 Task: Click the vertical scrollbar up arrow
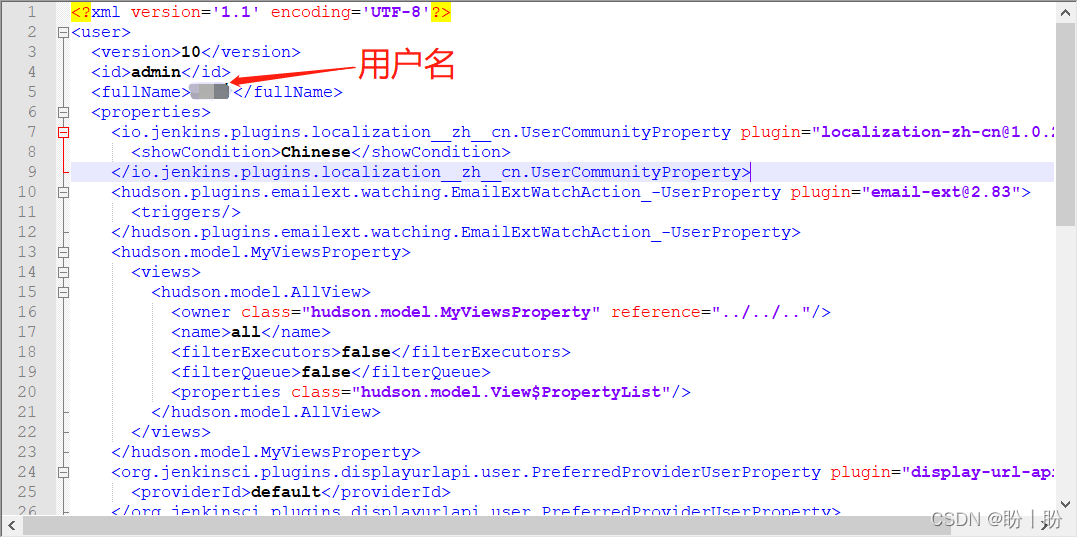(1066, 11)
